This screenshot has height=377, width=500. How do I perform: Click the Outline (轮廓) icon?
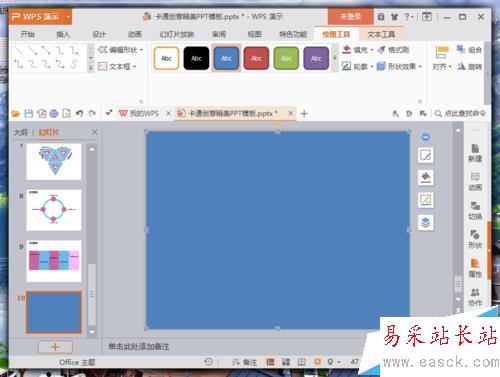(346, 66)
